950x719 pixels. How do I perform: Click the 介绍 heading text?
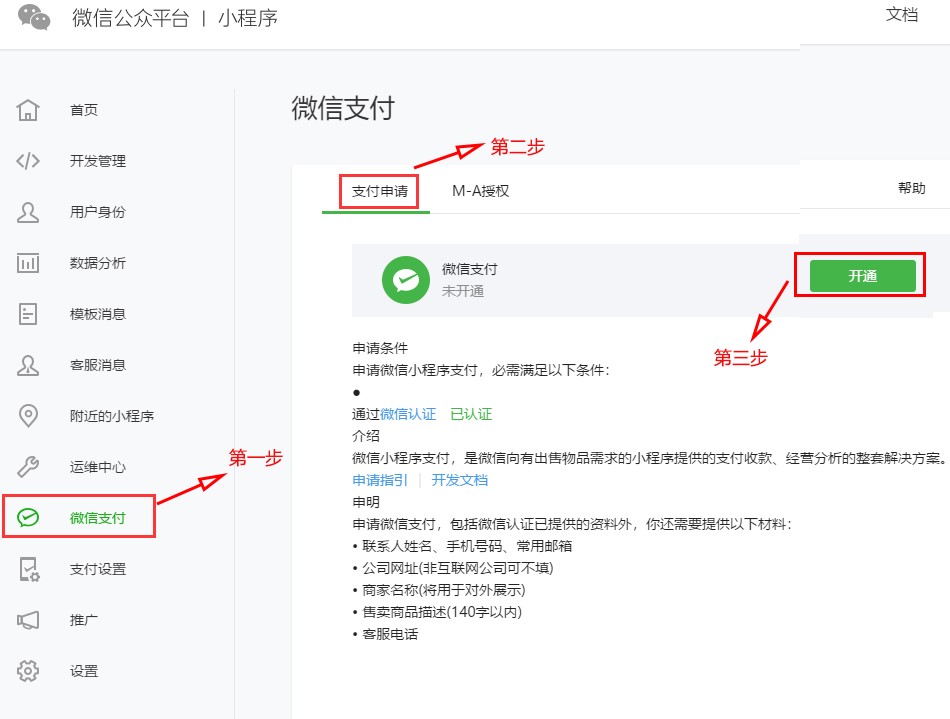366,436
